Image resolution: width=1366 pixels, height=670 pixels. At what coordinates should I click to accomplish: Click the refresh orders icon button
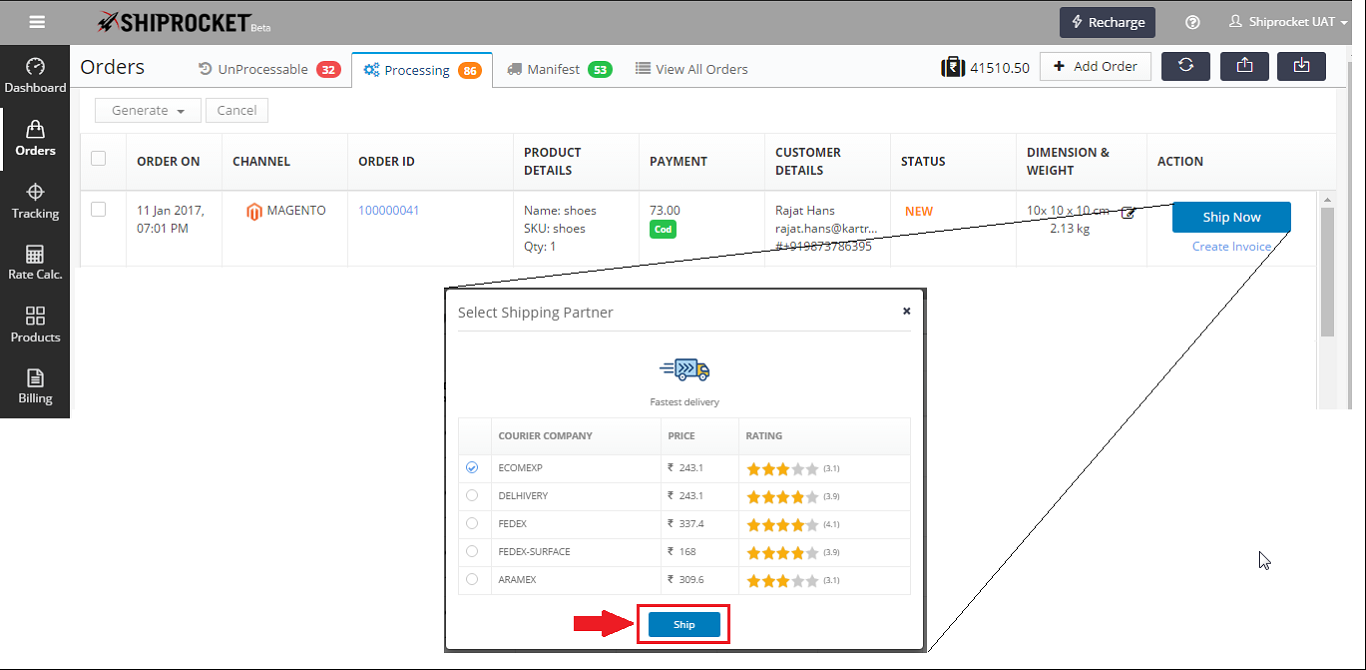pos(1186,66)
